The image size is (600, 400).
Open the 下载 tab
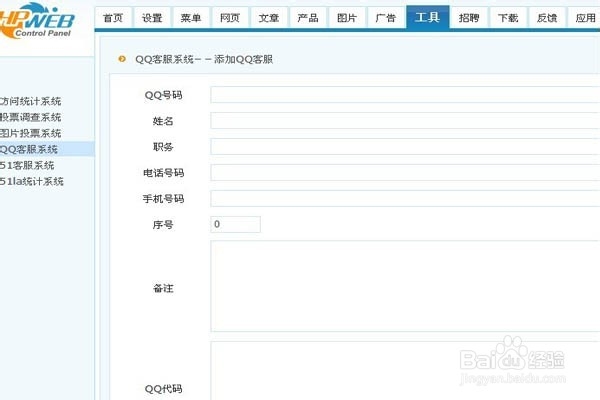509,18
